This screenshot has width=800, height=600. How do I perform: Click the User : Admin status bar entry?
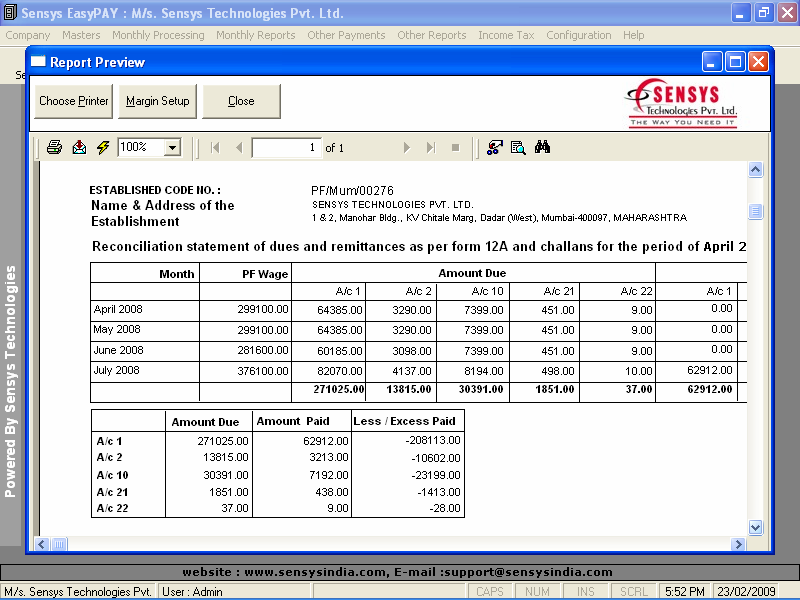[x=192, y=592]
